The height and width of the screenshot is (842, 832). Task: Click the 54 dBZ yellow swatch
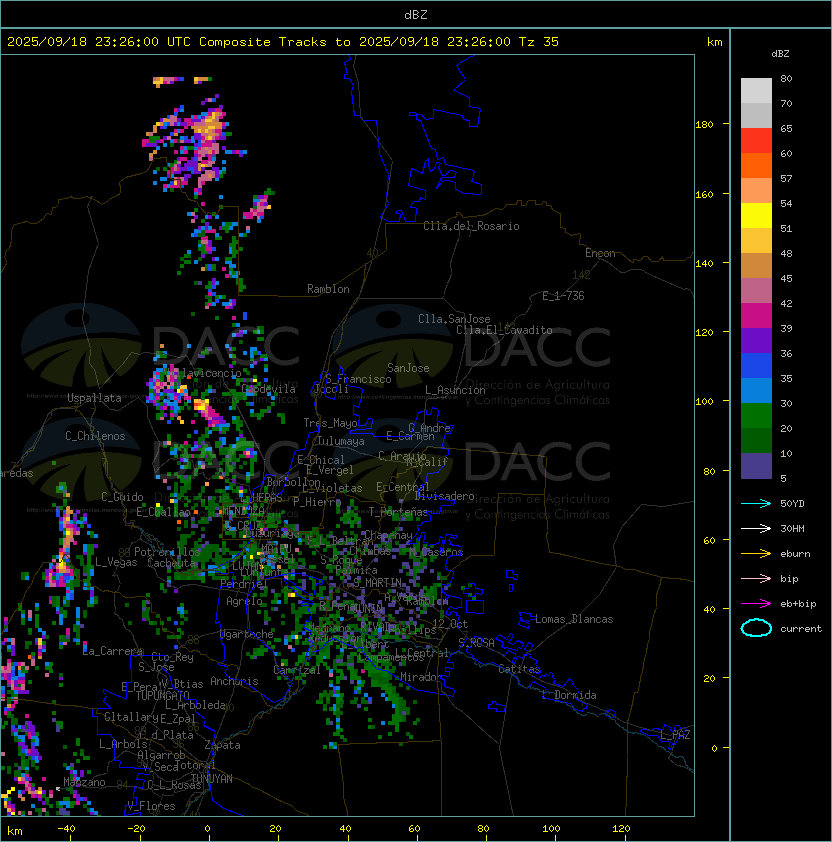(756, 215)
